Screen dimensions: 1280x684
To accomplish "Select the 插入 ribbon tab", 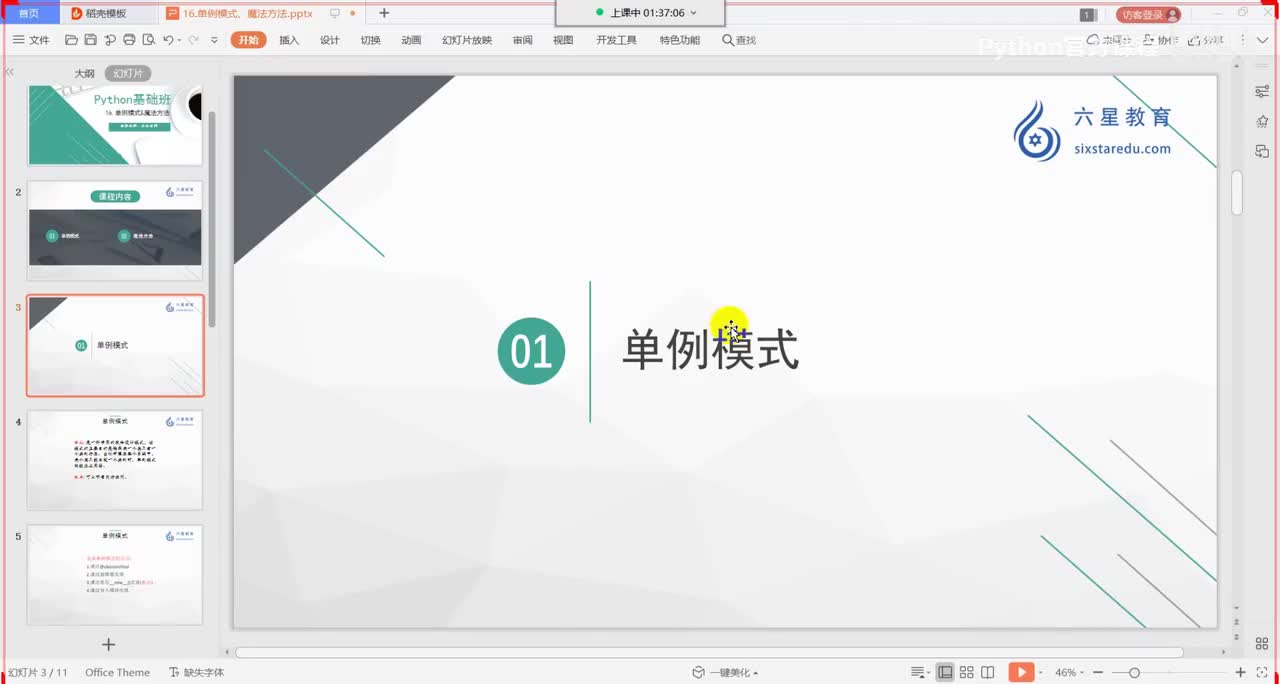I will [x=289, y=40].
